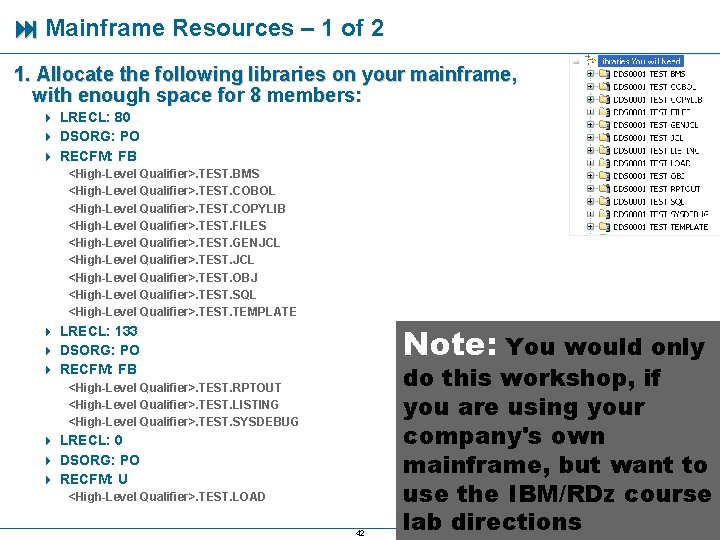Viewport: 720px width, 540px height.
Task: Click the fast-forward icon before the slide title
Action: click(x=26, y=30)
